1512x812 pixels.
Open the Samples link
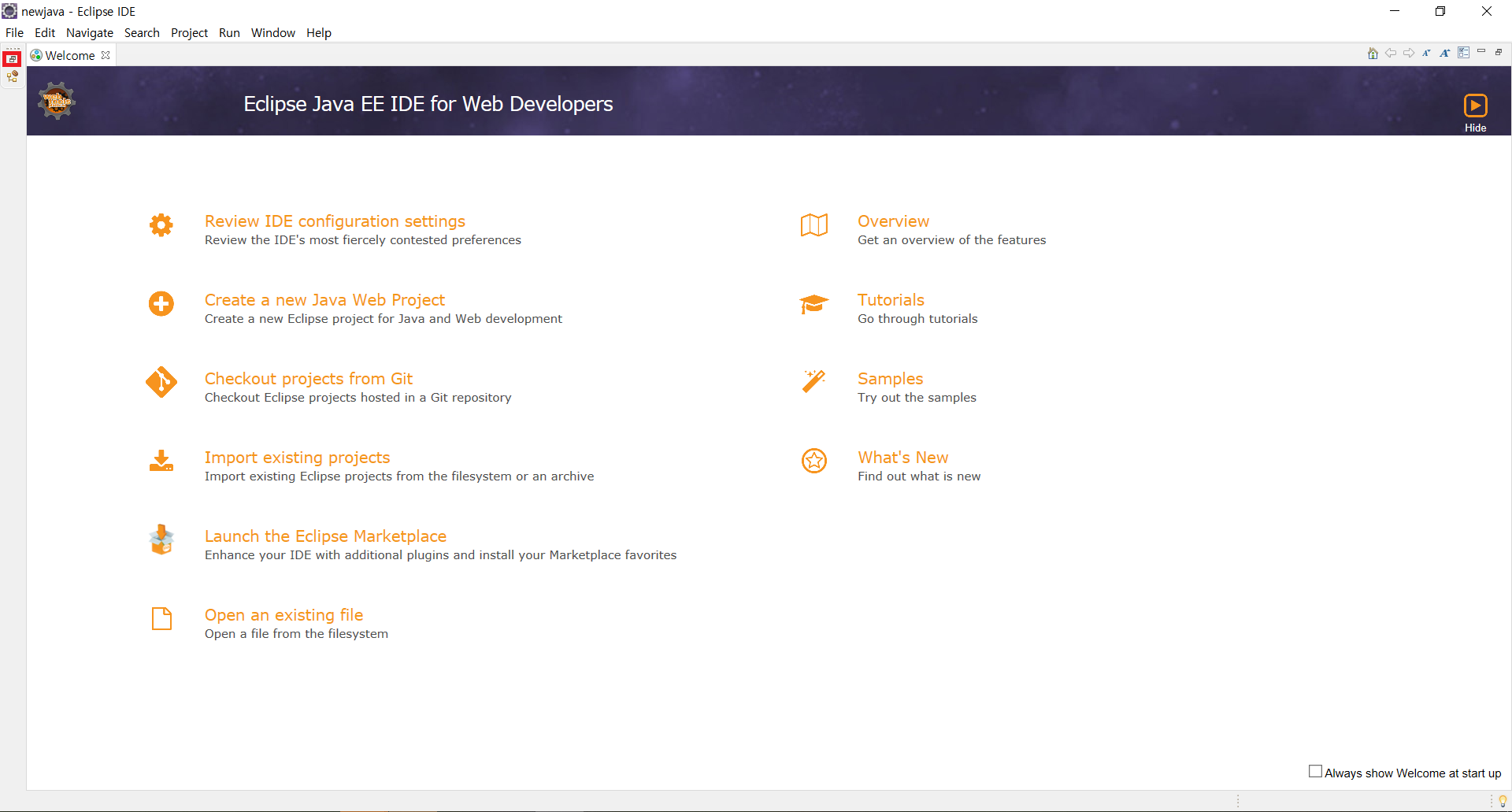point(890,379)
